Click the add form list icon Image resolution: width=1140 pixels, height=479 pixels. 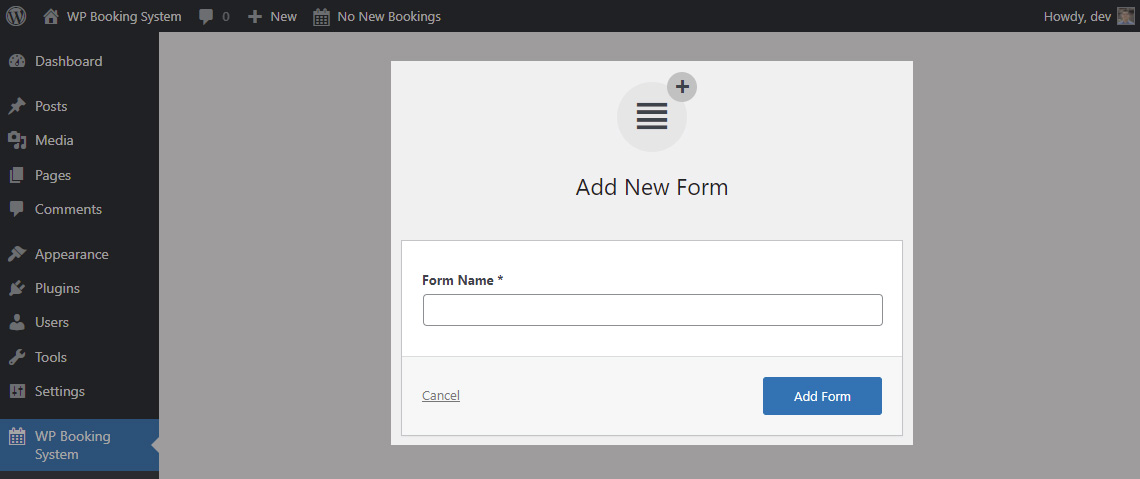tap(652, 116)
